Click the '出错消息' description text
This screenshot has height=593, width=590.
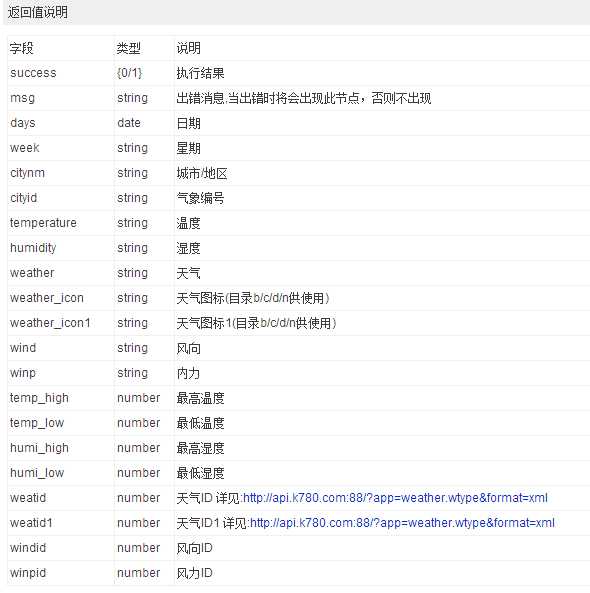[x=304, y=98]
